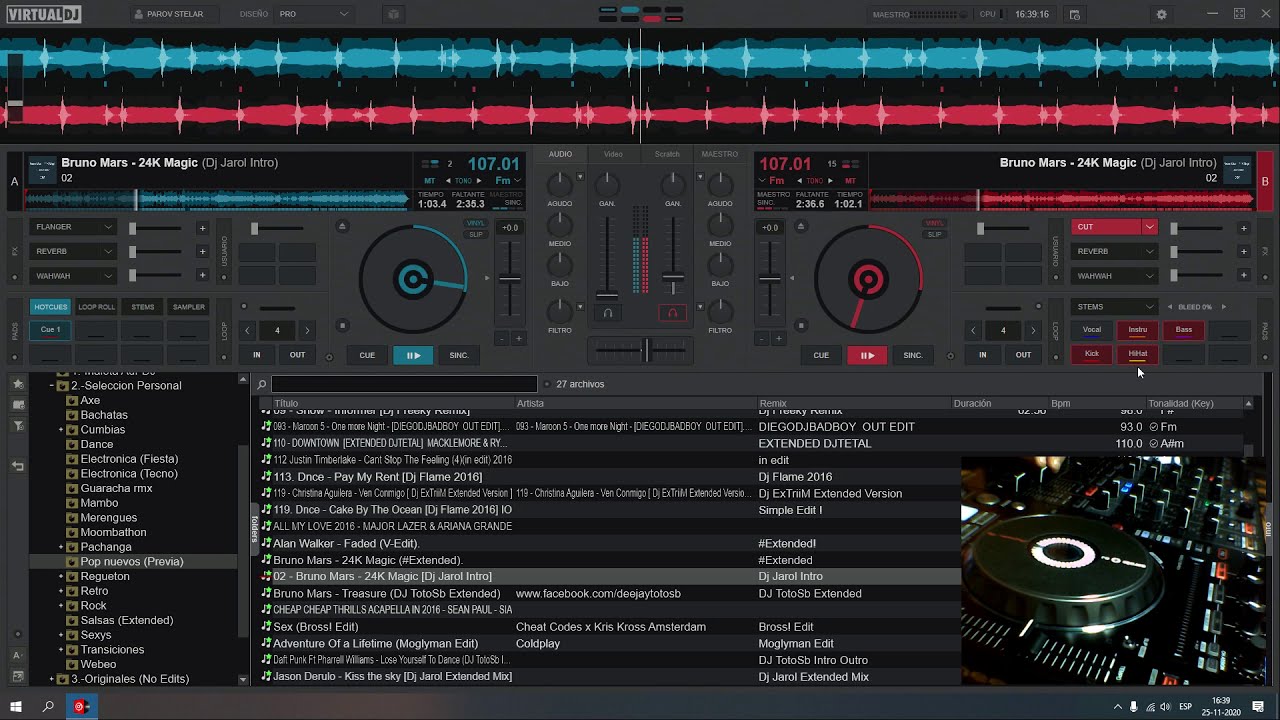Open Windows Start menu
The height and width of the screenshot is (720, 1280).
click(x=16, y=706)
